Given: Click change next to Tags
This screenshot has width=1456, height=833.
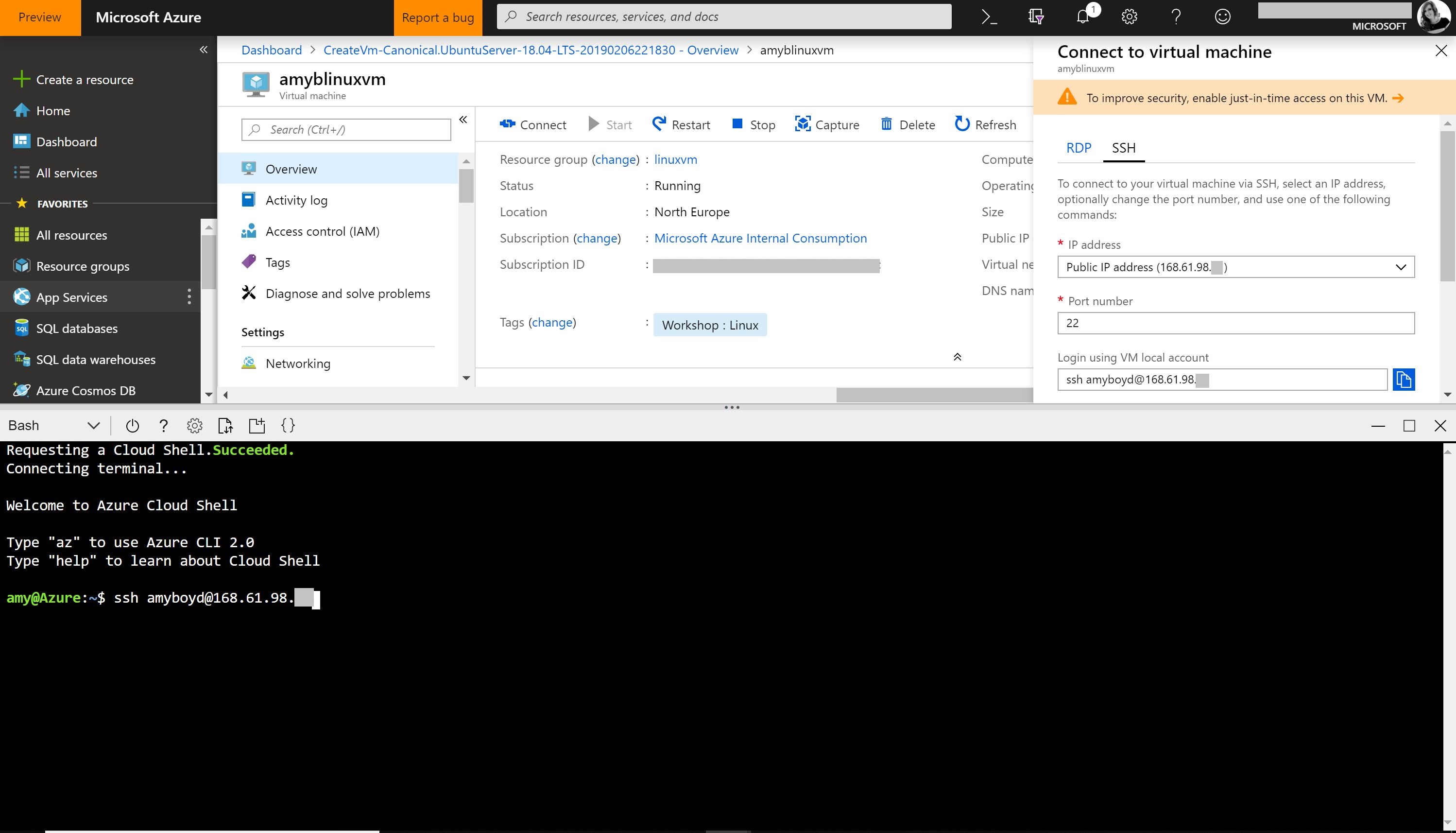Looking at the screenshot, I should (x=552, y=322).
